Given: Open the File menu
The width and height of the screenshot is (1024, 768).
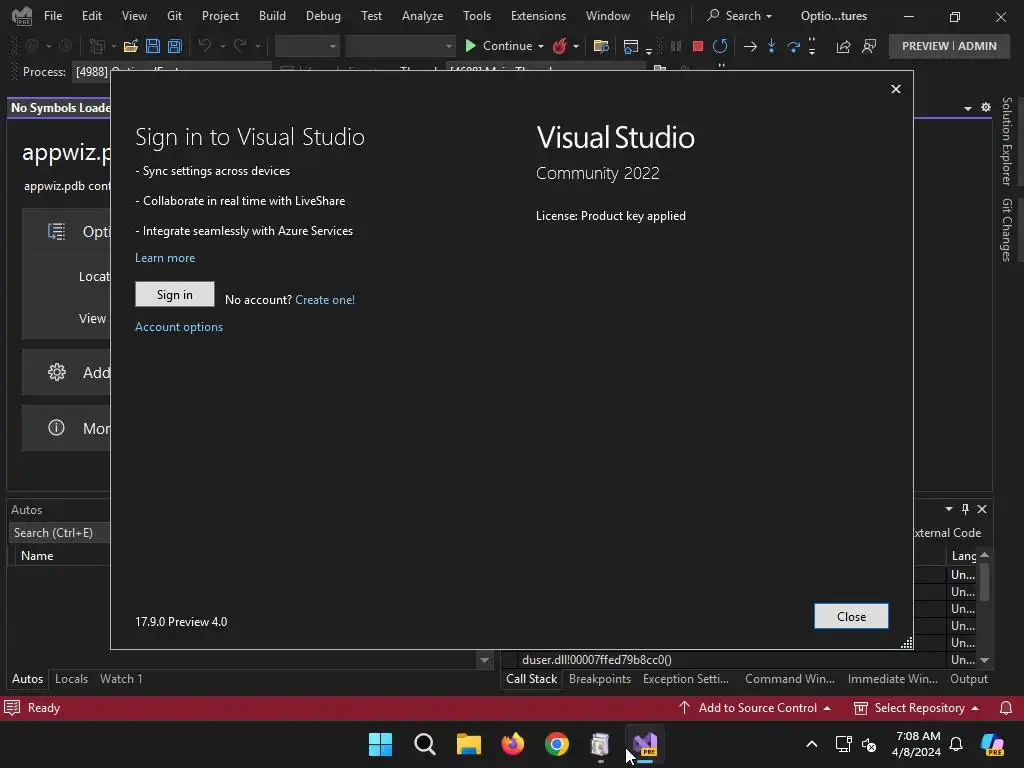Looking at the screenshot, I should 53,16.
